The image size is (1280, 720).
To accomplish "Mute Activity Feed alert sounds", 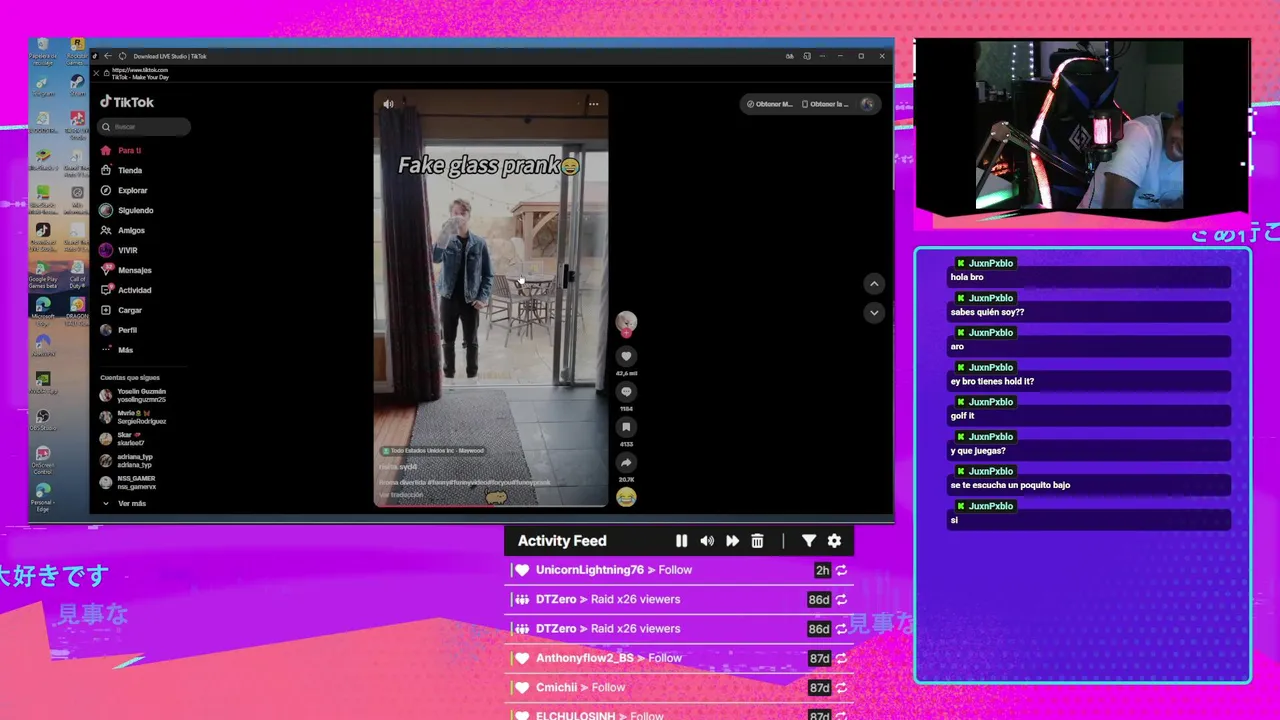I will click(x=707, y=541).
